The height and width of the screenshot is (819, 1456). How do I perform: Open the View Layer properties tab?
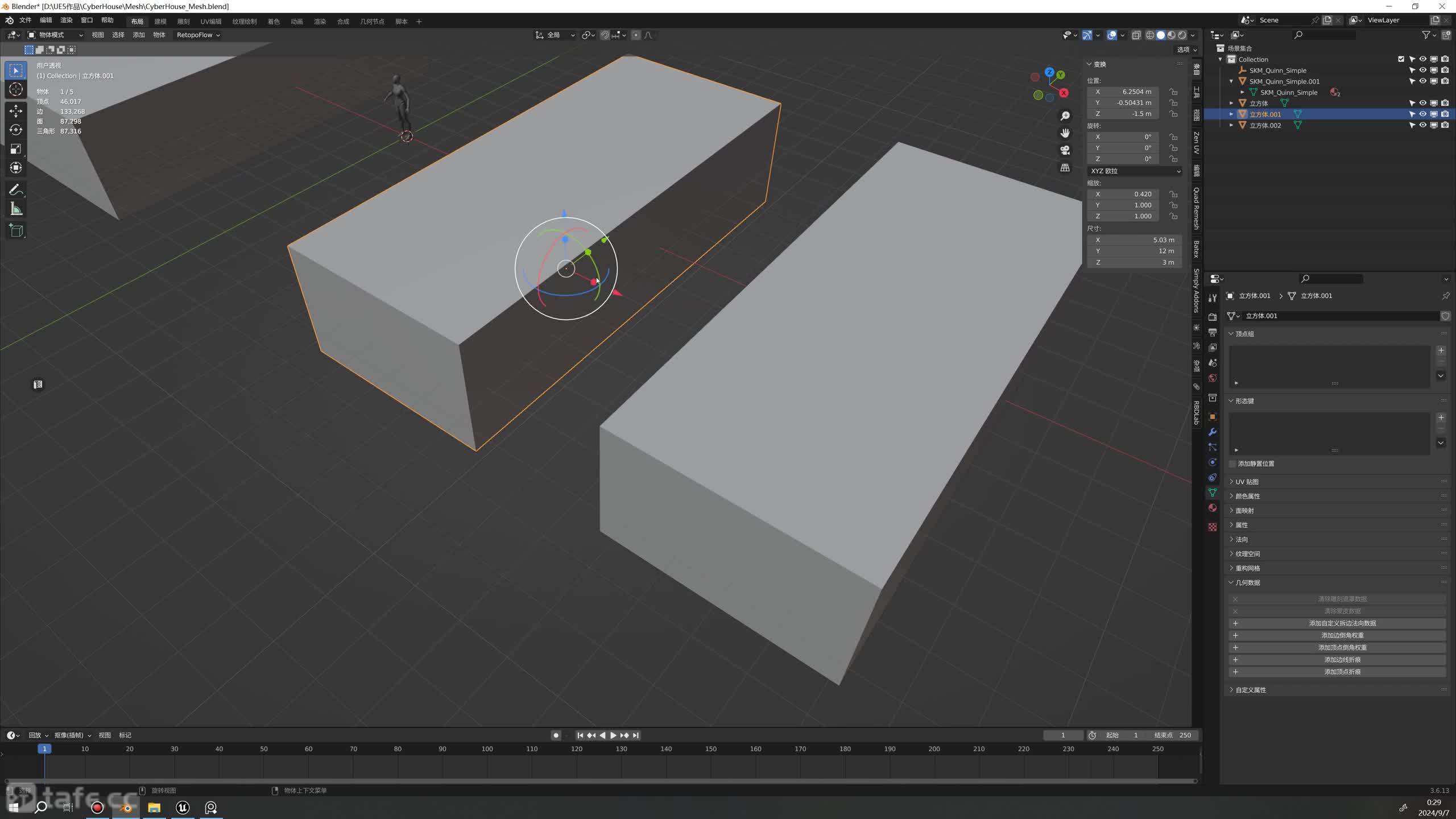click(1213, 348)
